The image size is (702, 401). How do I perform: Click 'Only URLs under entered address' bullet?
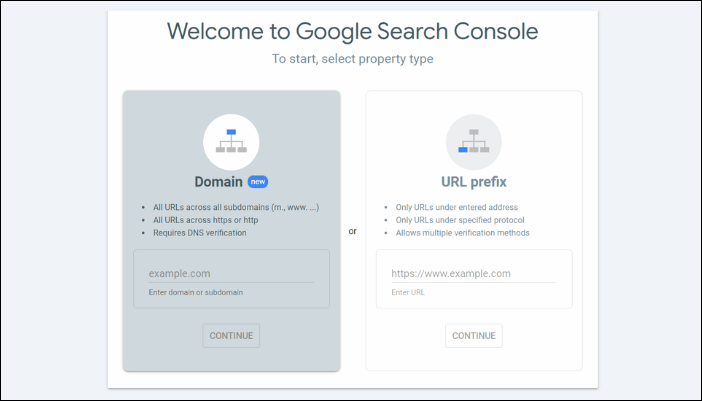[x=457, y=207]
